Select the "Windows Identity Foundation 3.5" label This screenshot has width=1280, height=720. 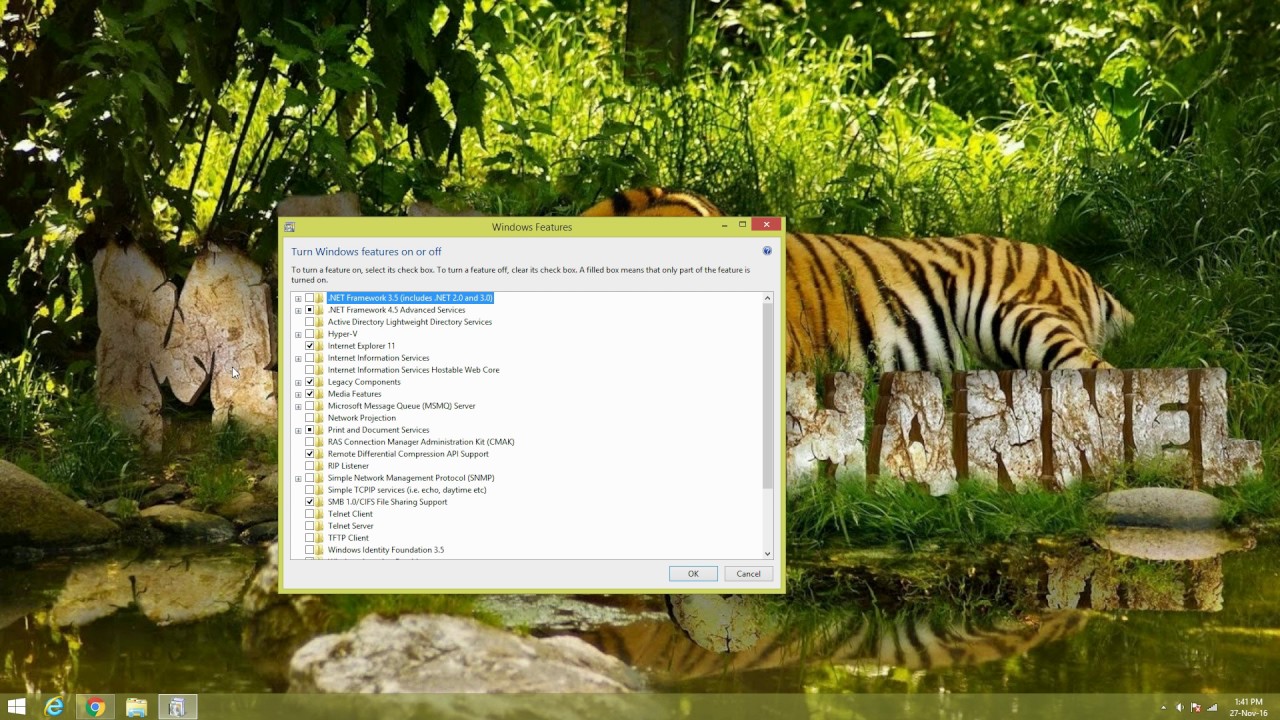pos(386,550)
